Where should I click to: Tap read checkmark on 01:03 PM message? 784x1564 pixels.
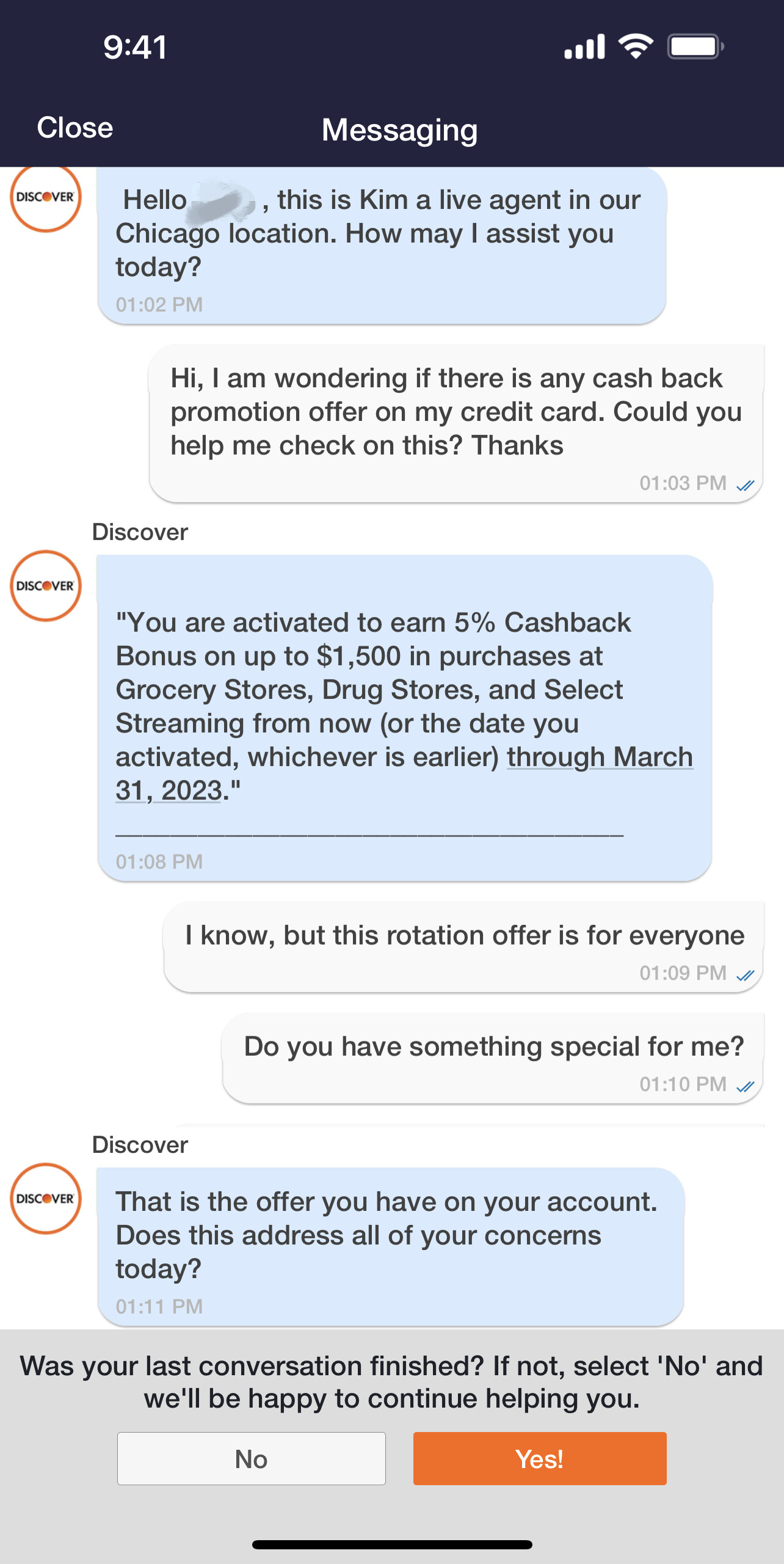[745, 485]
